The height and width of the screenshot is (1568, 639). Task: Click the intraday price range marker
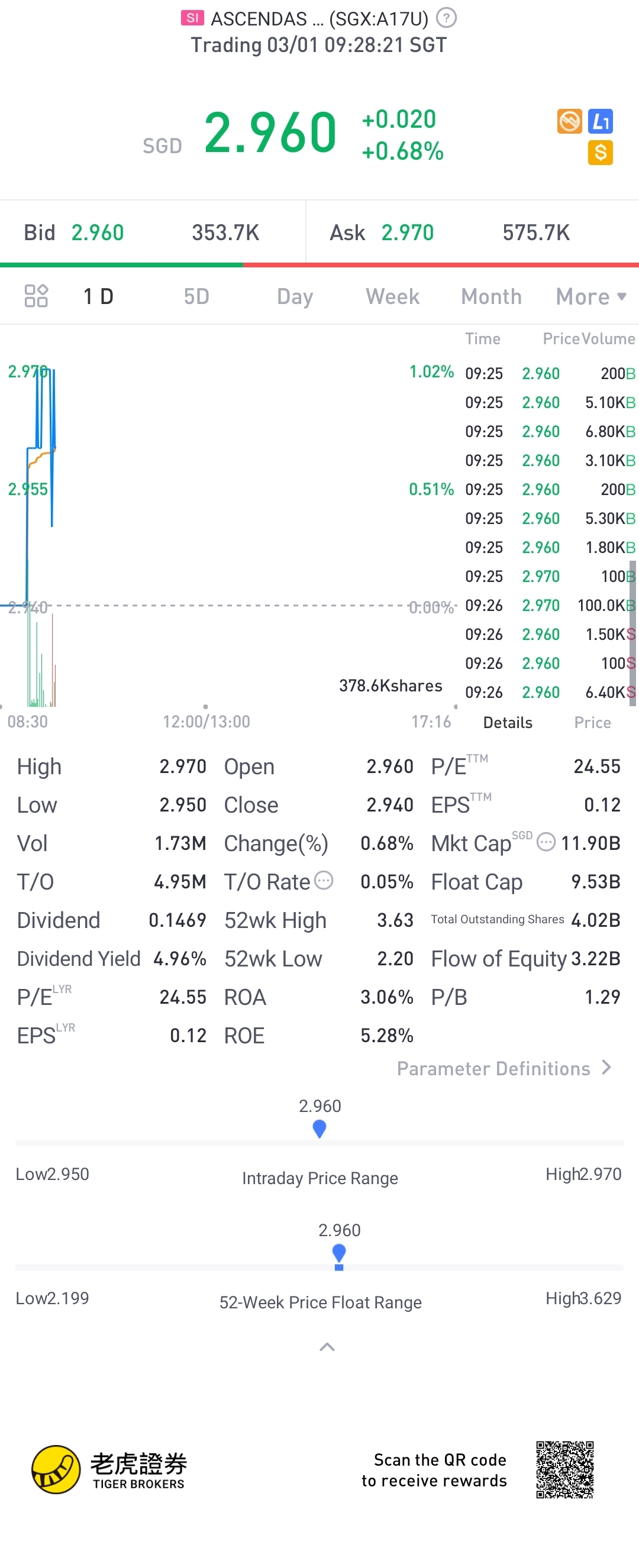point(319,1129)
